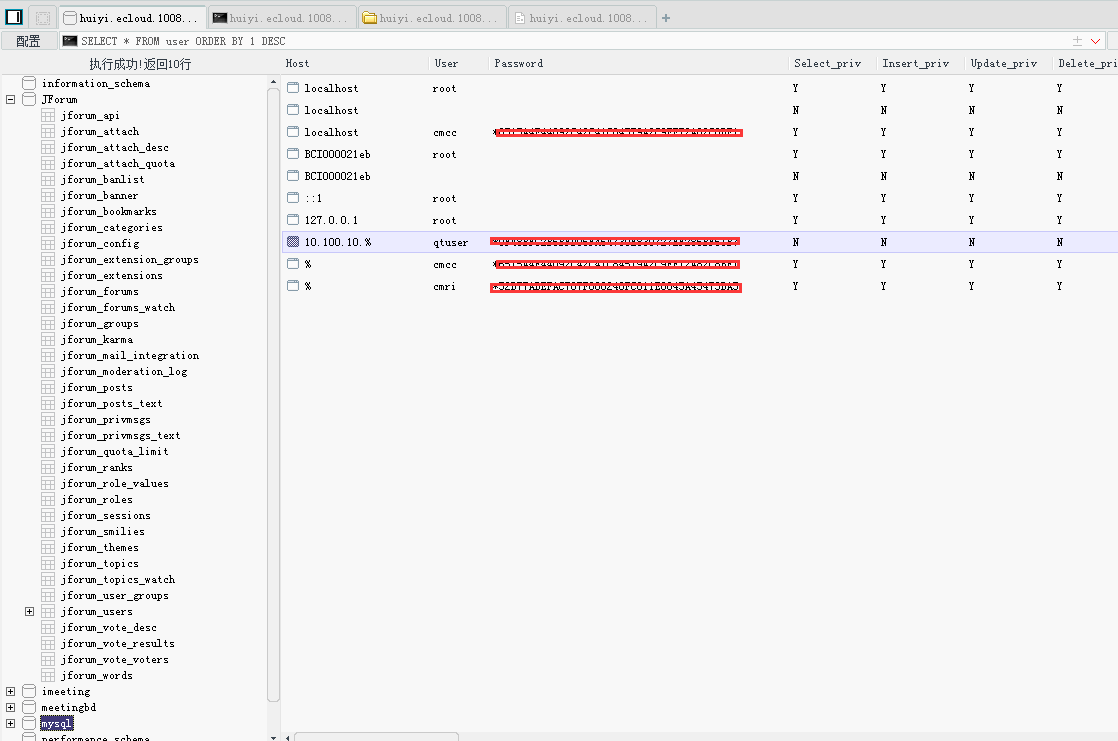Toggle checkbox for 10.100.10.% qtuser row
This screenshot has width=1118, height=741.
click(293, 242)
